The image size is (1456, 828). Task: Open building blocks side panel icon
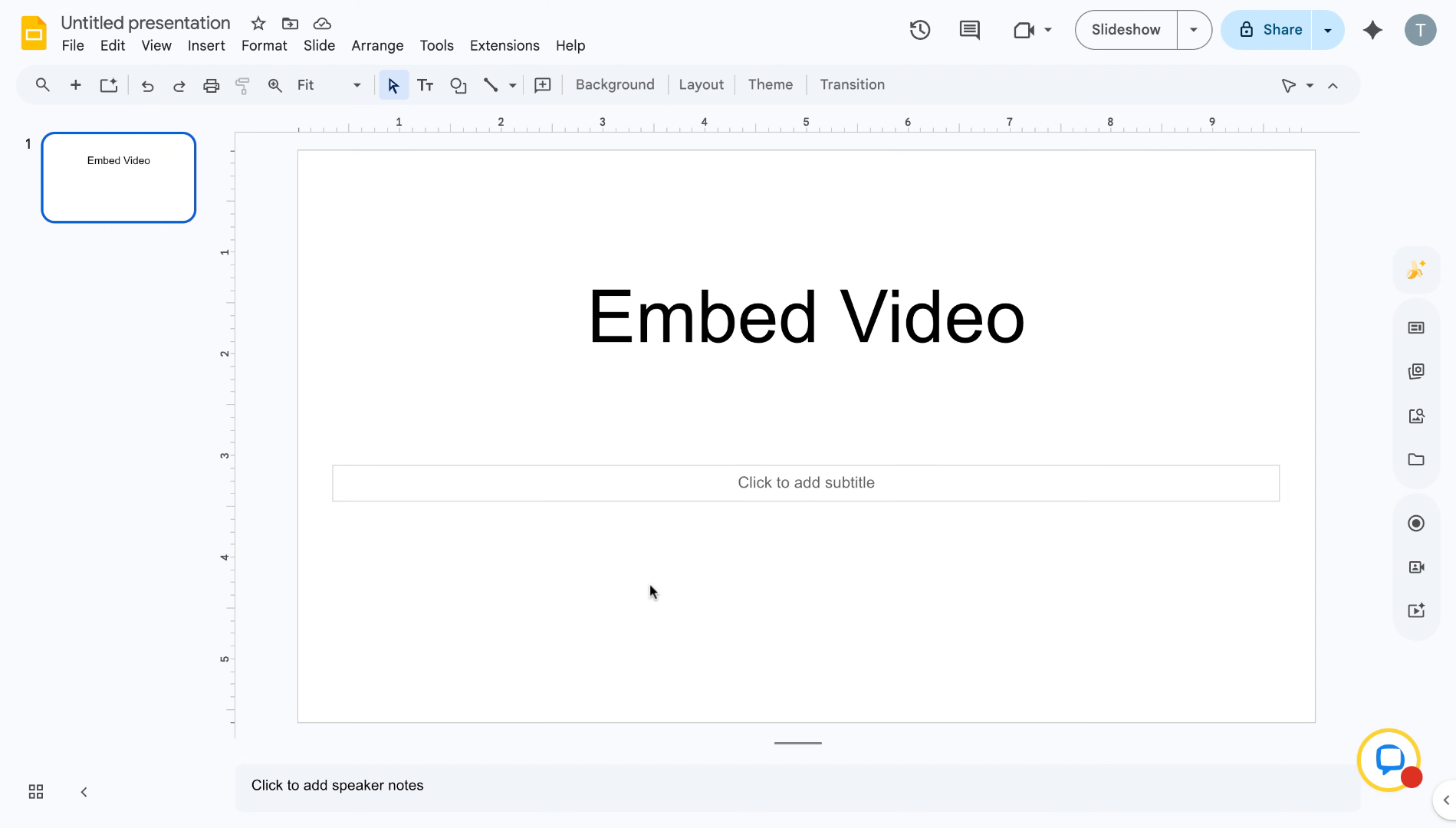click(x=1416, y=371)
